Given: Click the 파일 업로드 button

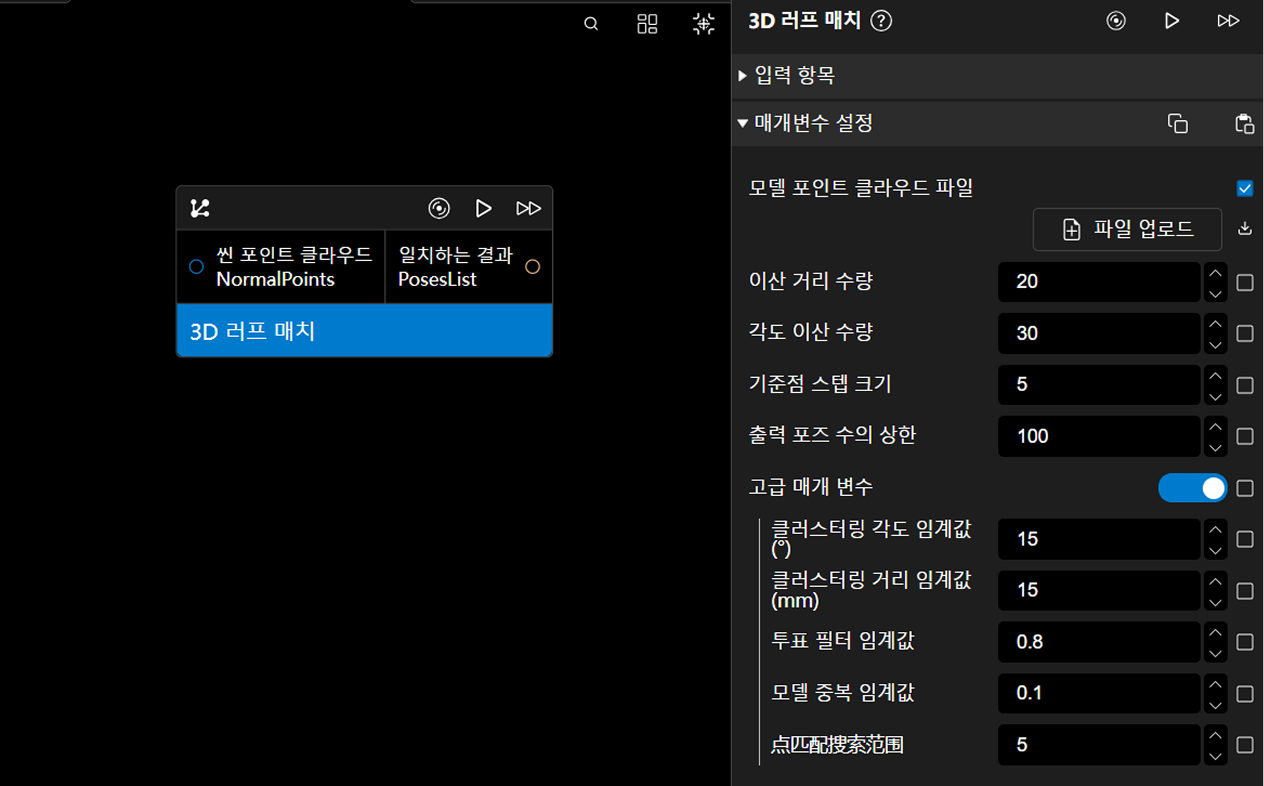Looking at the screenshot, I should pos(1127,230).
